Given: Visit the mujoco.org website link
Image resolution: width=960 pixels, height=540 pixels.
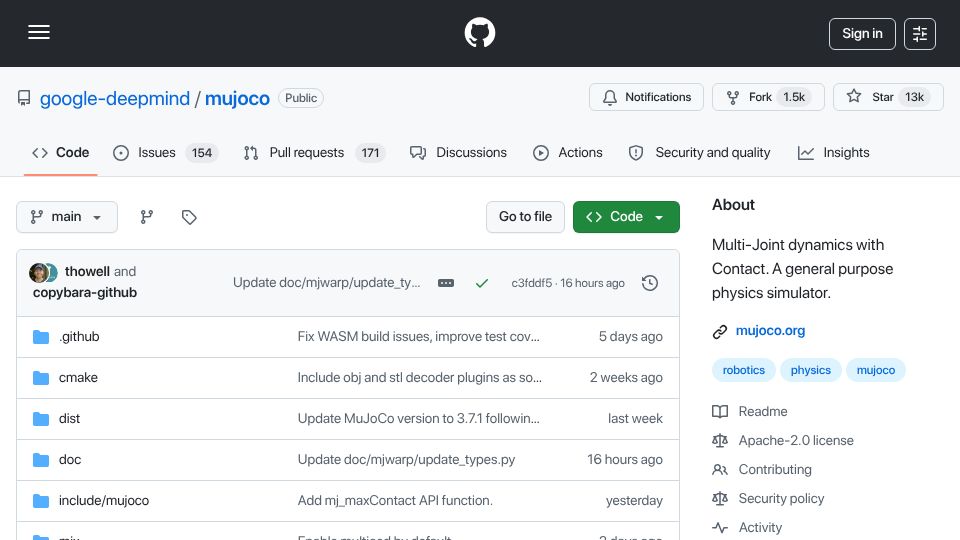Looking at the screenshot, I should pos(770,331).
